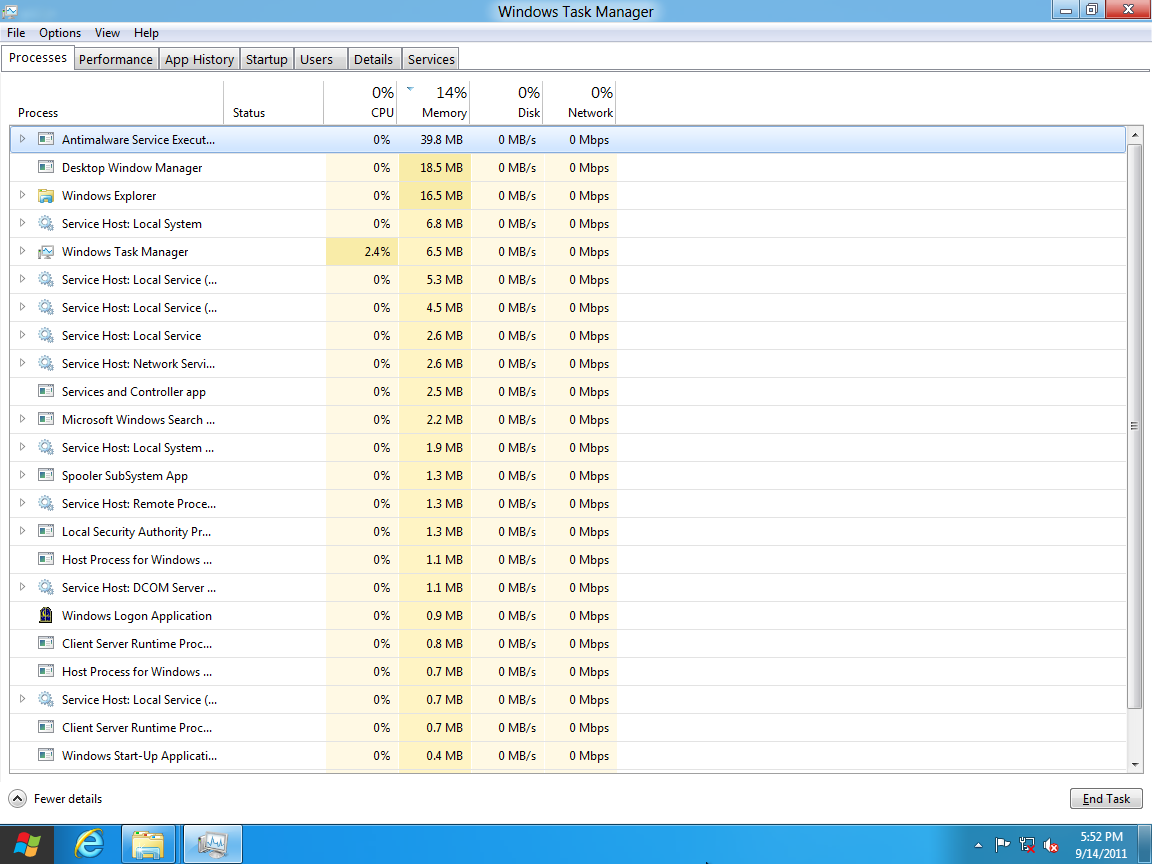Image resolution: width=1152 pixels, height=864 pixels.
Task: Click the network status tray icon
Action: coord(1027,846)
